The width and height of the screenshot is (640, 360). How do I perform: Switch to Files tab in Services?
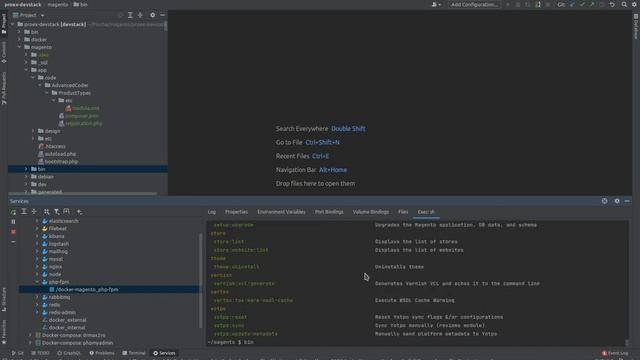pyautogui.click(x=403, y=212)
